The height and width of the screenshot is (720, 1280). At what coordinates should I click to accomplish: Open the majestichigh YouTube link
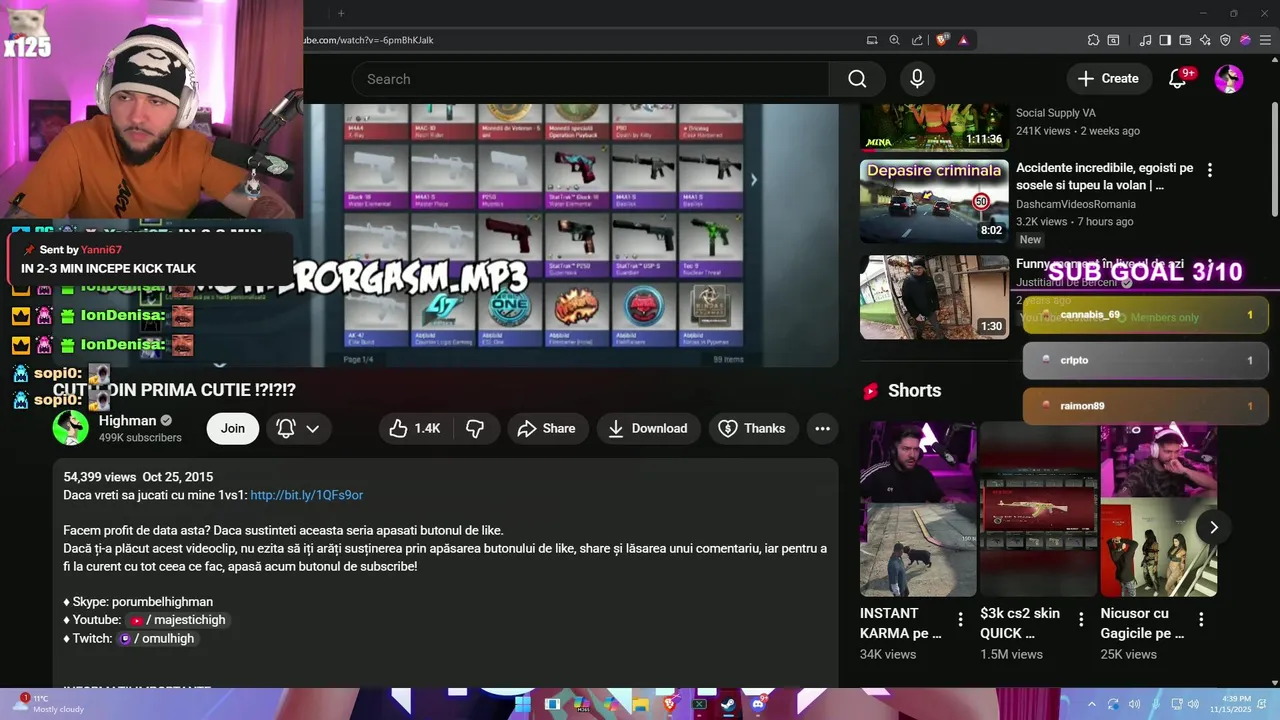pyautogui.click(x=178, y=620)
